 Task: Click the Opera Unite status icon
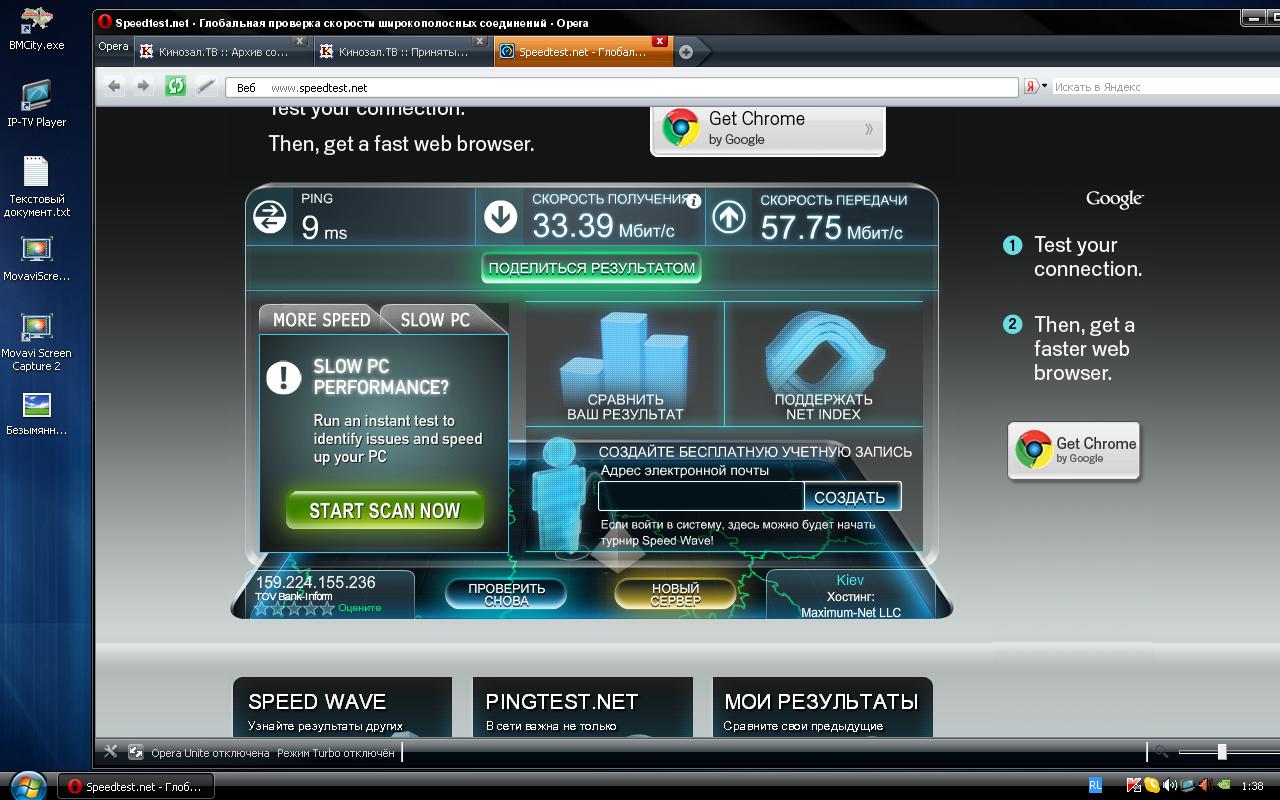[135, 752]
